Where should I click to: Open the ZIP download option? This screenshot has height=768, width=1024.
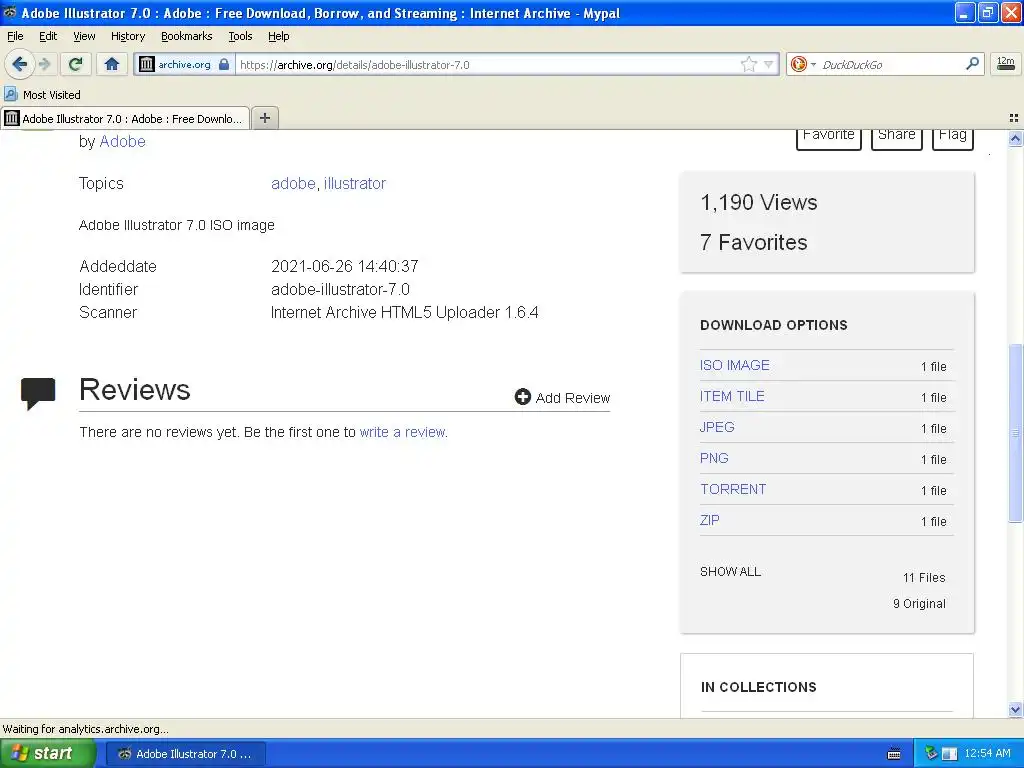pos(709,520)
